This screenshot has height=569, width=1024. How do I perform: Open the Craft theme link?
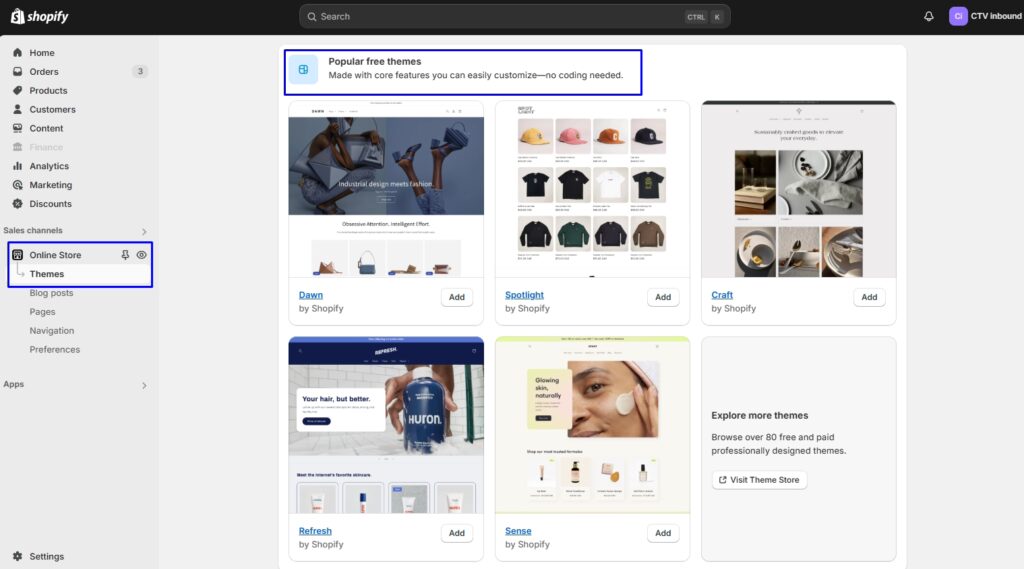[x=722, y=295]
